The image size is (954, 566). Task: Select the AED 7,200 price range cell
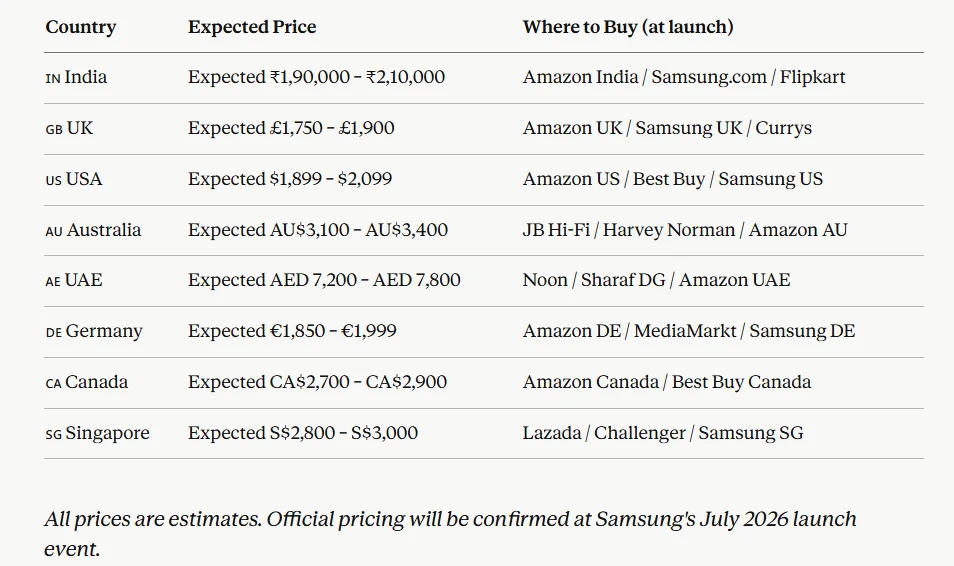point(324,280)
